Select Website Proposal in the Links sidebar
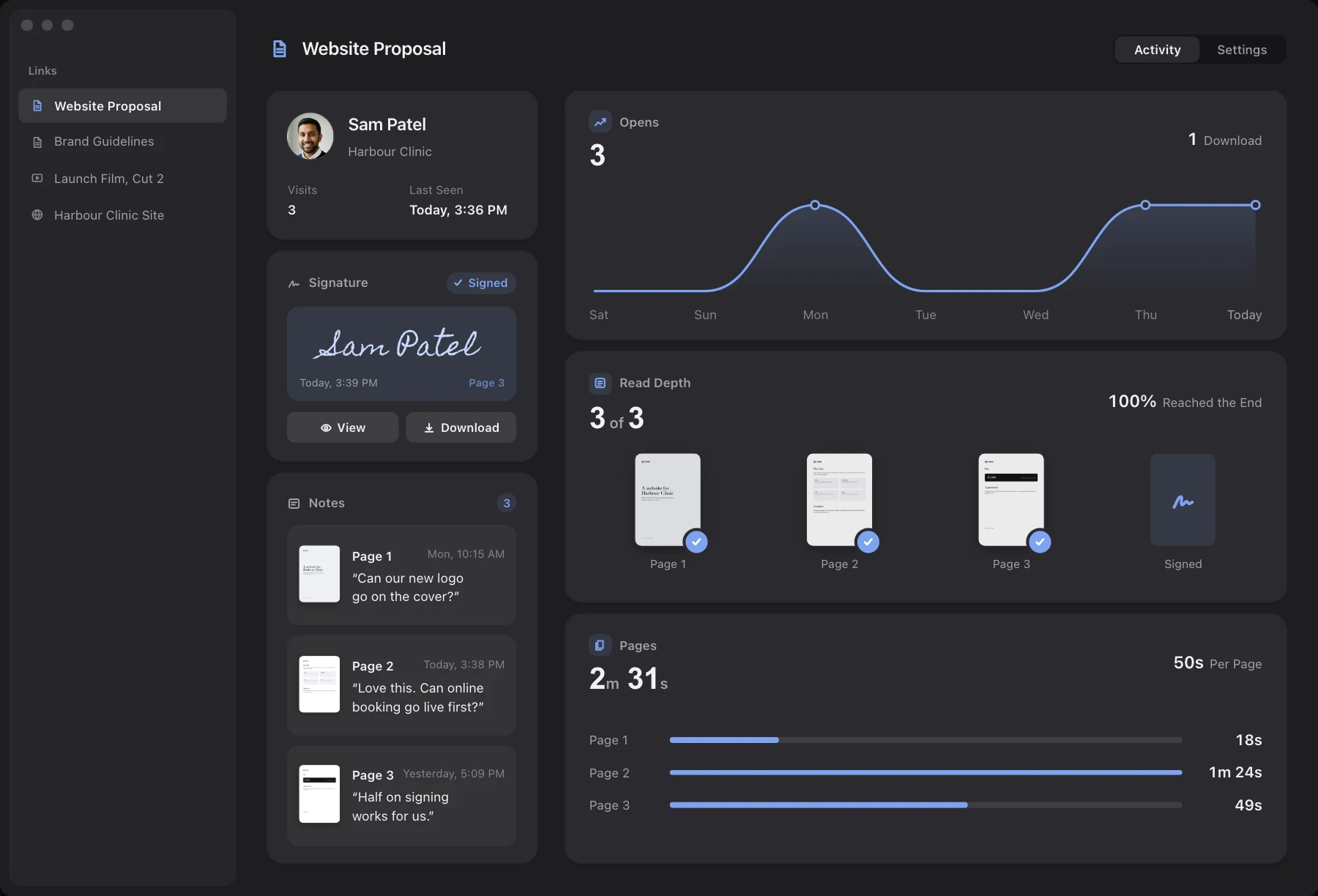The image size is (1318, 896). [x=122, y=105]
